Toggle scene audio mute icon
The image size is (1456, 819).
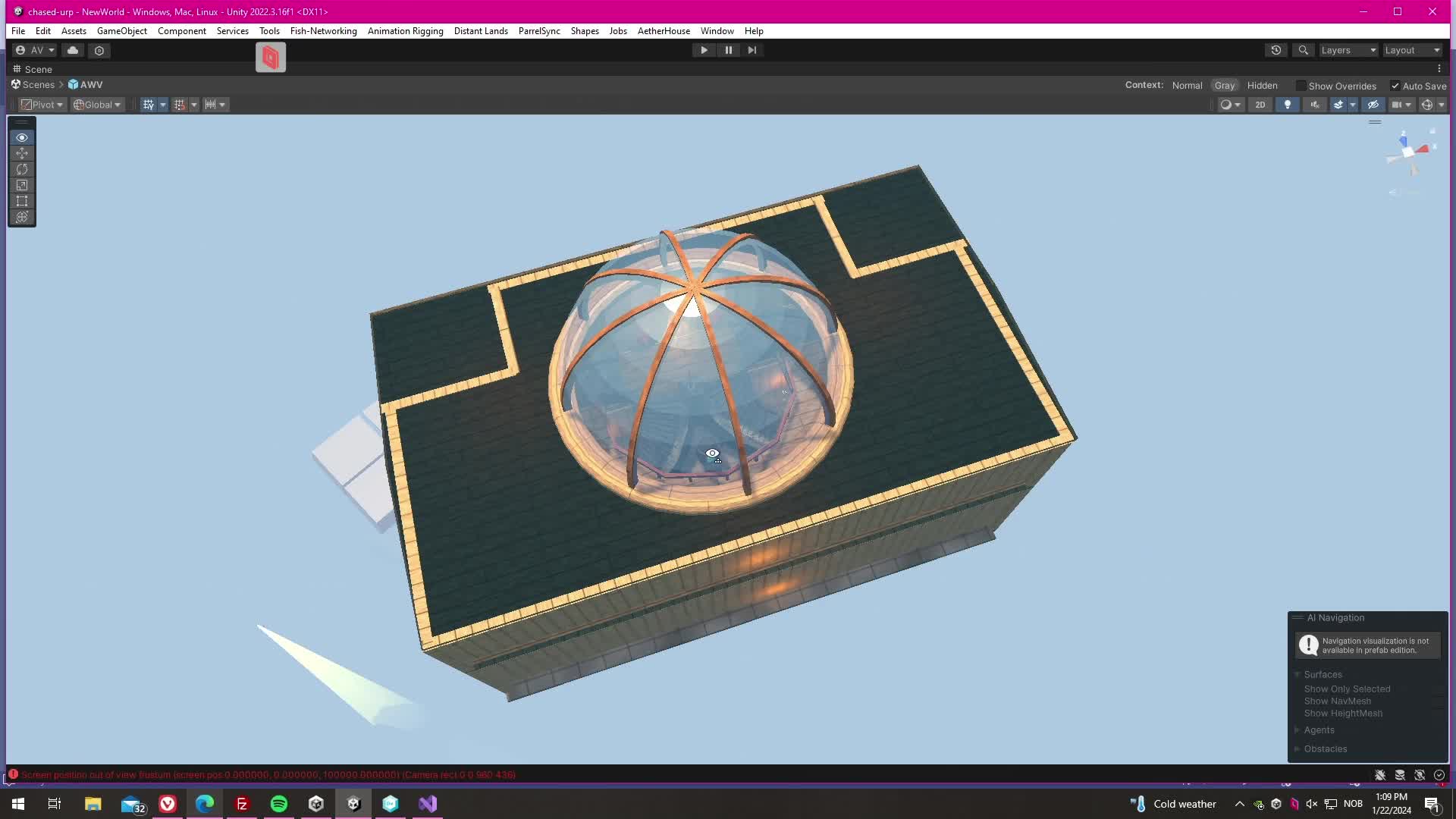click(1315, 105)
